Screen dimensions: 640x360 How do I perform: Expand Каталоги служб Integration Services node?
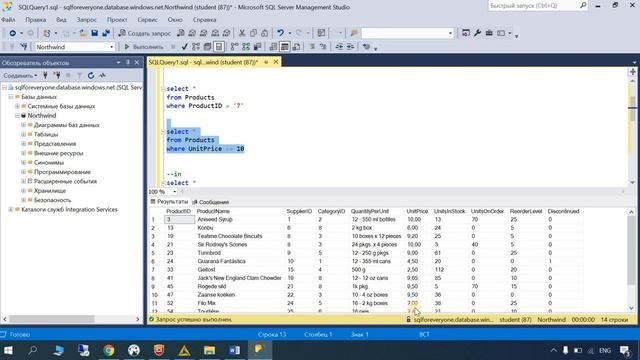pyautogui.click(x=11, y=209)
